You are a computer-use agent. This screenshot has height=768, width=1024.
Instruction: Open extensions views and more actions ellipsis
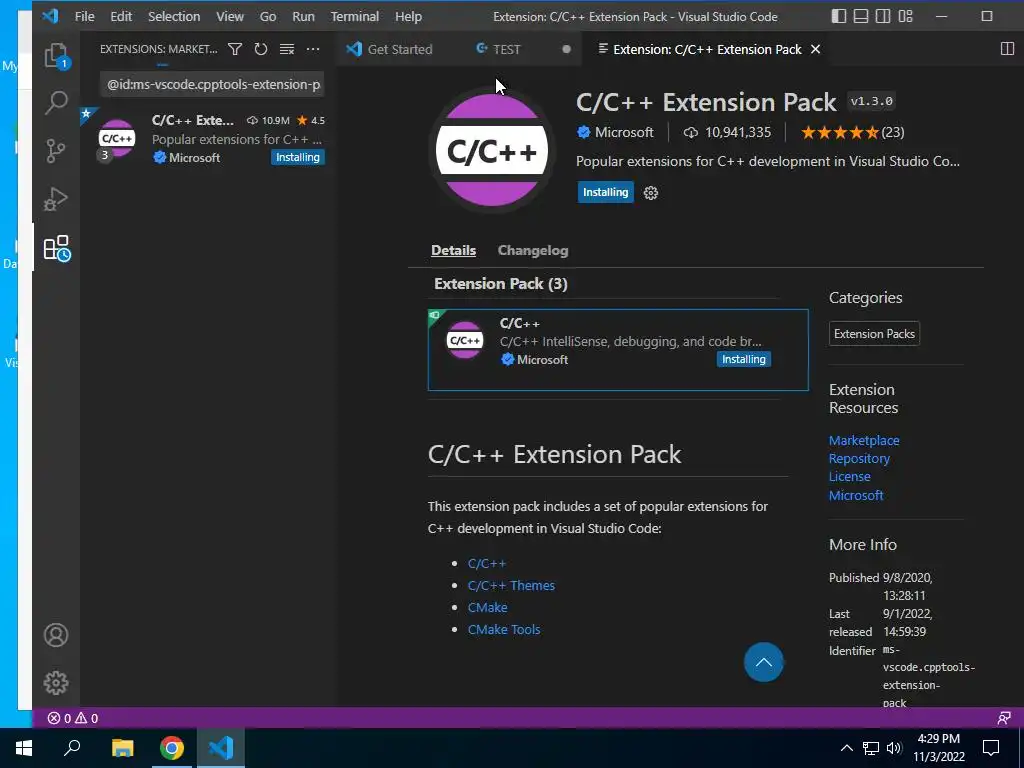click(313, 49)
